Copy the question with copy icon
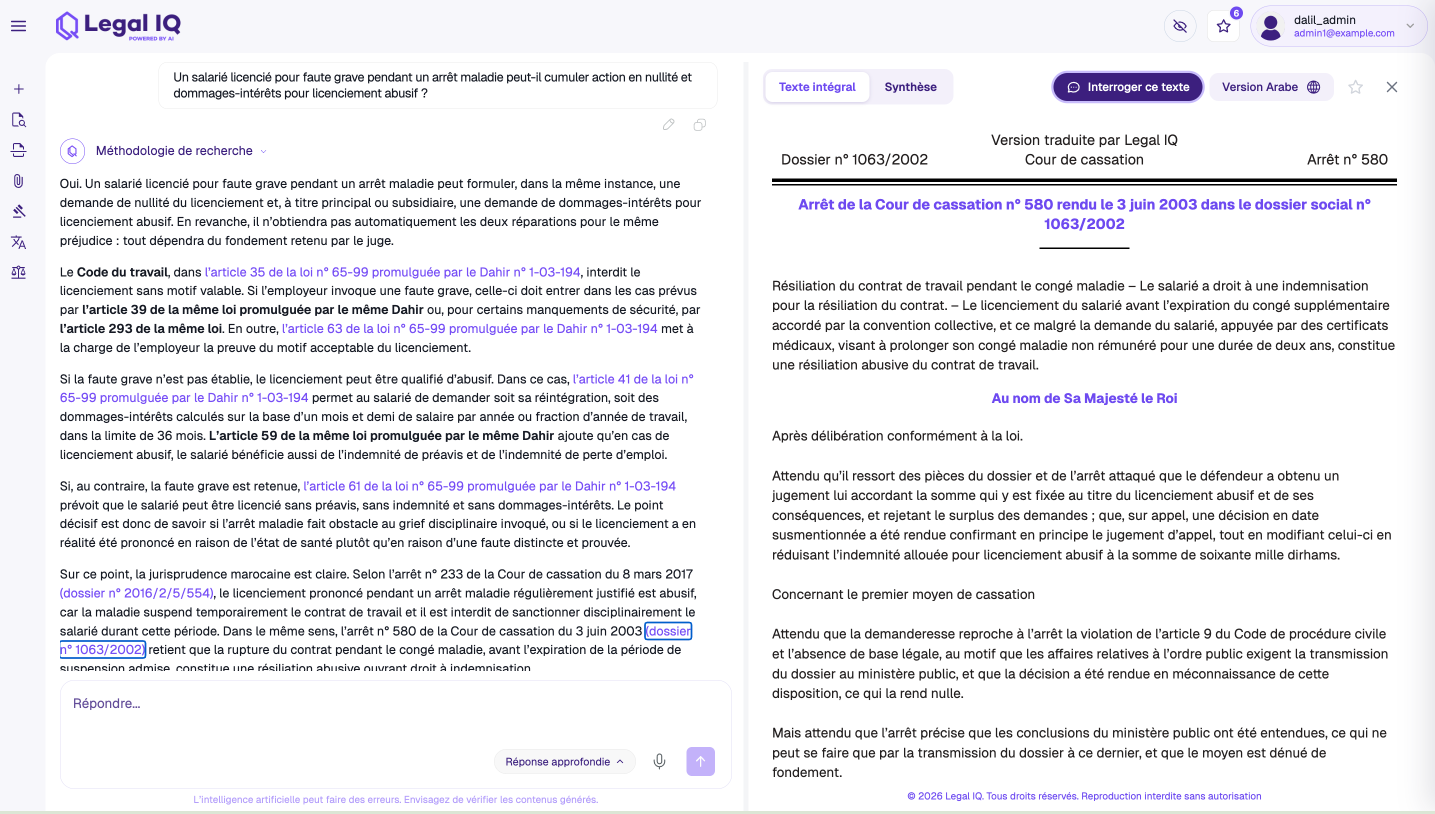This screenshot has width=1435, height=814. click(x=700, y=125)
